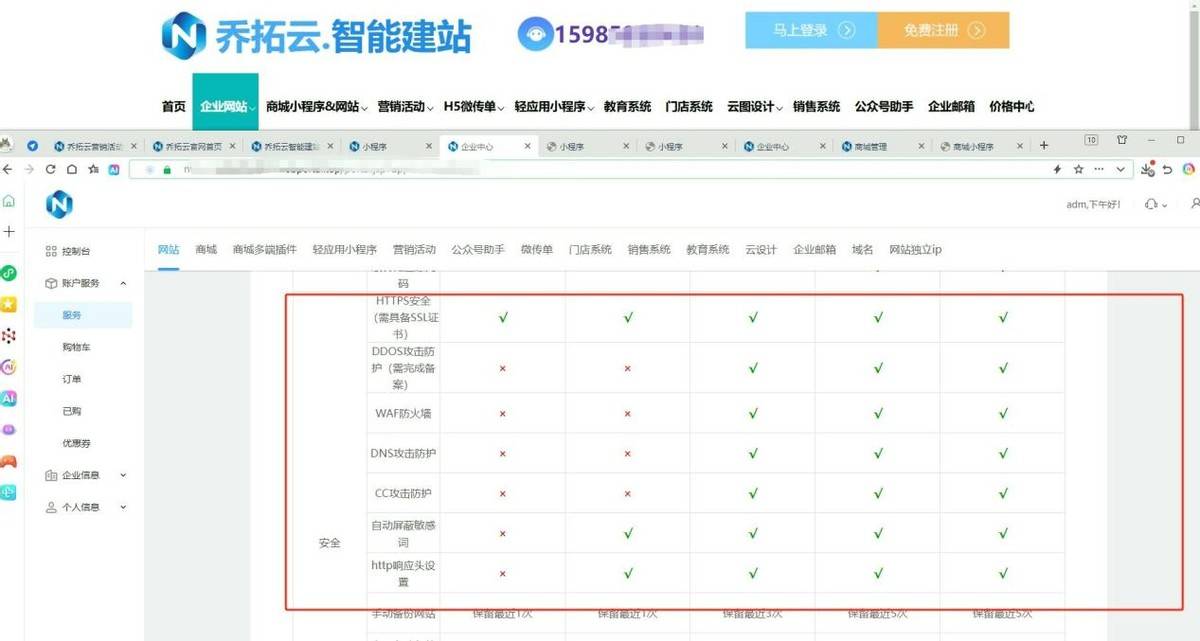Click the N logo in the portal header
The height and width of the screenshot is (641, 1200).
pos(59,205)
